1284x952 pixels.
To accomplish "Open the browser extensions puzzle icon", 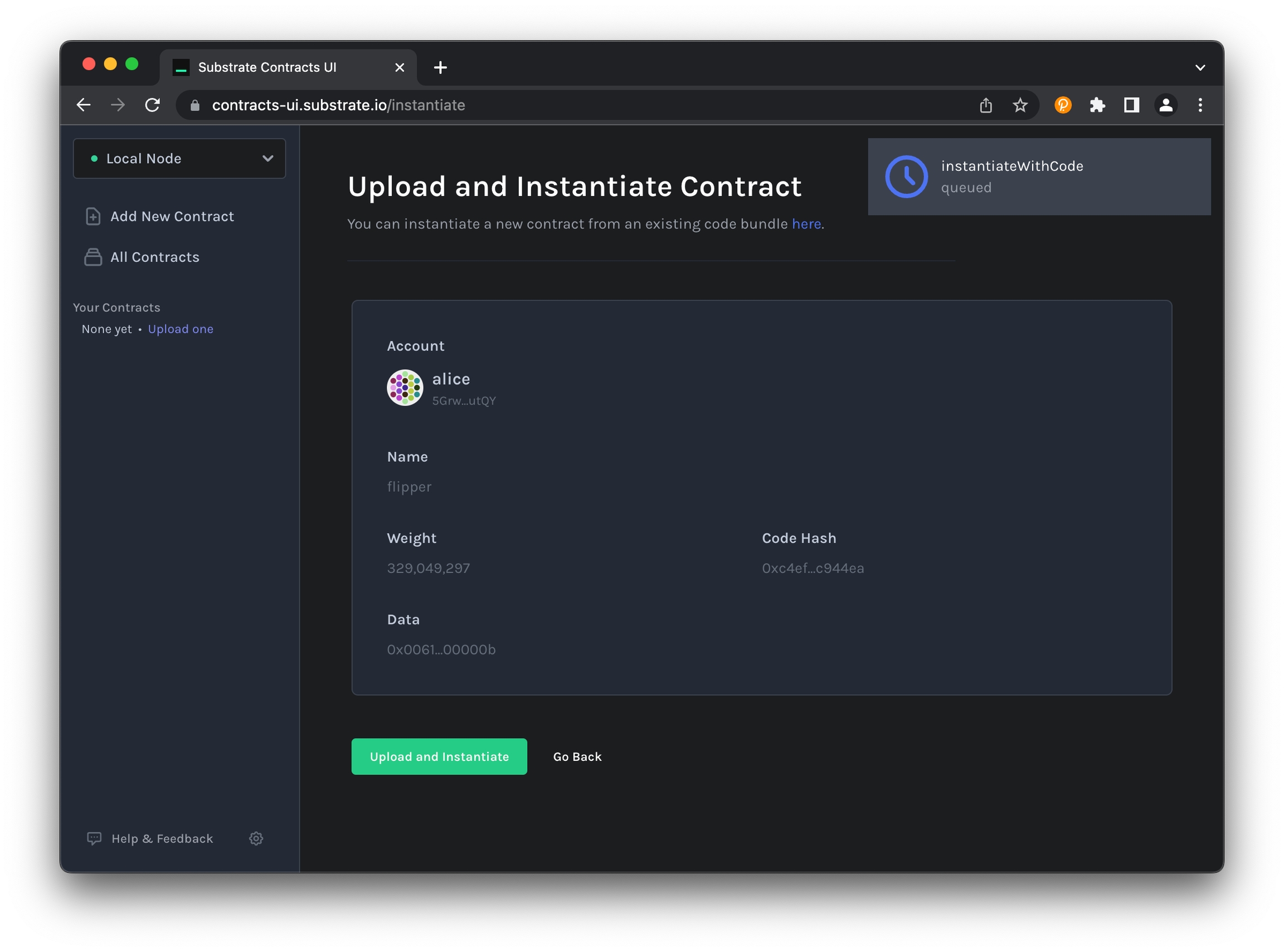I will 1097,105.
